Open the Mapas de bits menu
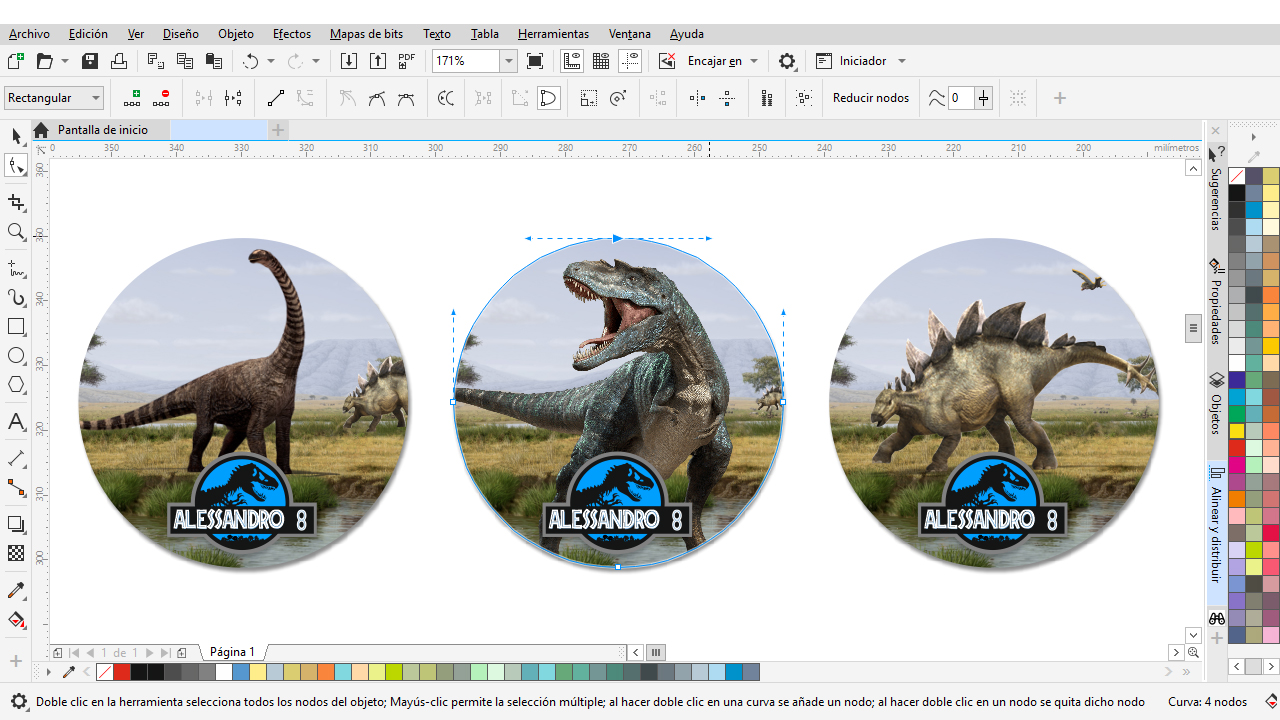Image resolution: width=1280 pixels, height=720 pixels. tap(366, 34)
